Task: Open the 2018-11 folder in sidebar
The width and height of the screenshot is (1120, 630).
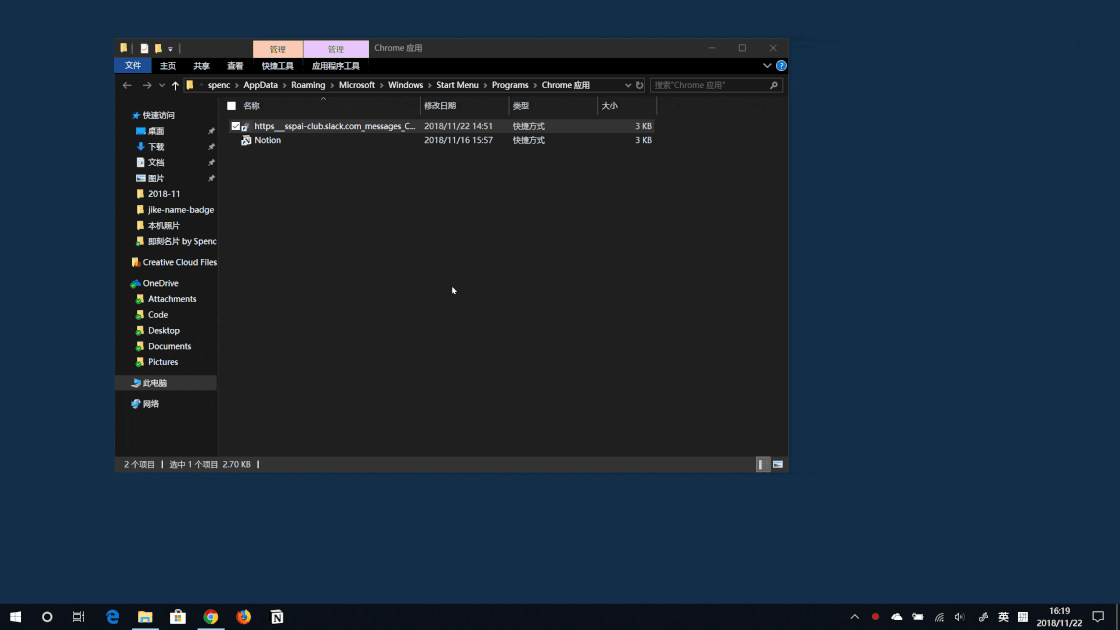Action: click(x=164, y=194)
